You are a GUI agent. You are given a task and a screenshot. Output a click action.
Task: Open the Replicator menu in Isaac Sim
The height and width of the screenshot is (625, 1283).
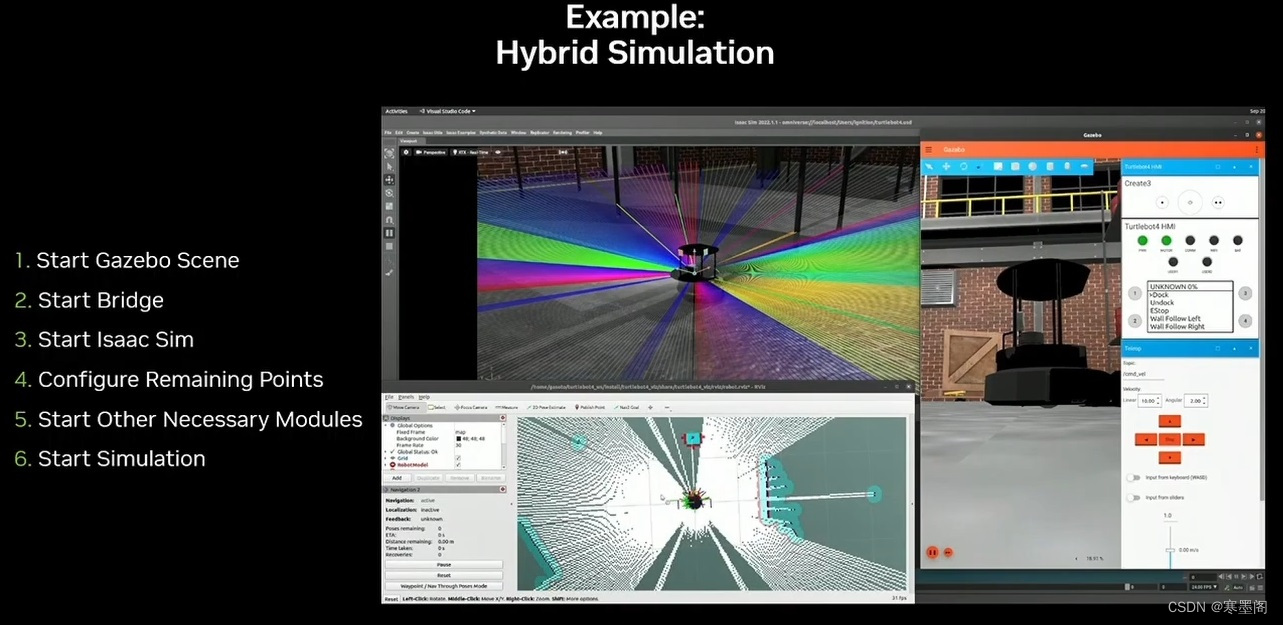point(539,132)
